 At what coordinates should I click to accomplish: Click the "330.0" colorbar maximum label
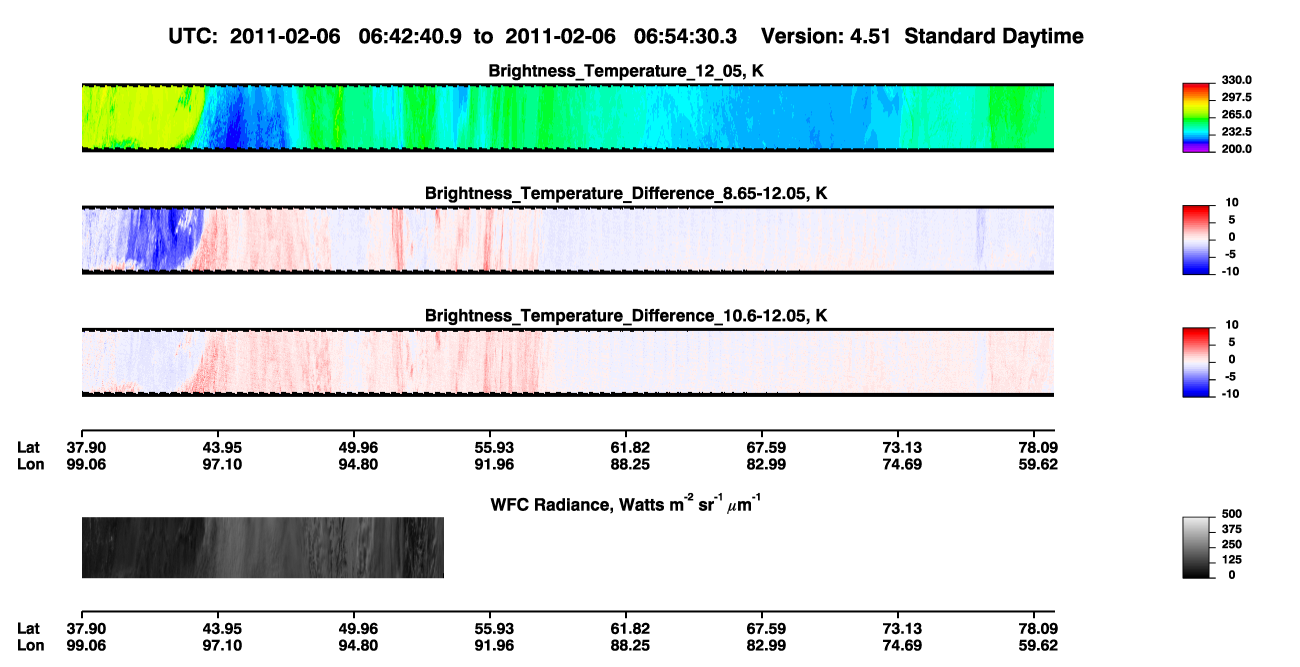1237,80
